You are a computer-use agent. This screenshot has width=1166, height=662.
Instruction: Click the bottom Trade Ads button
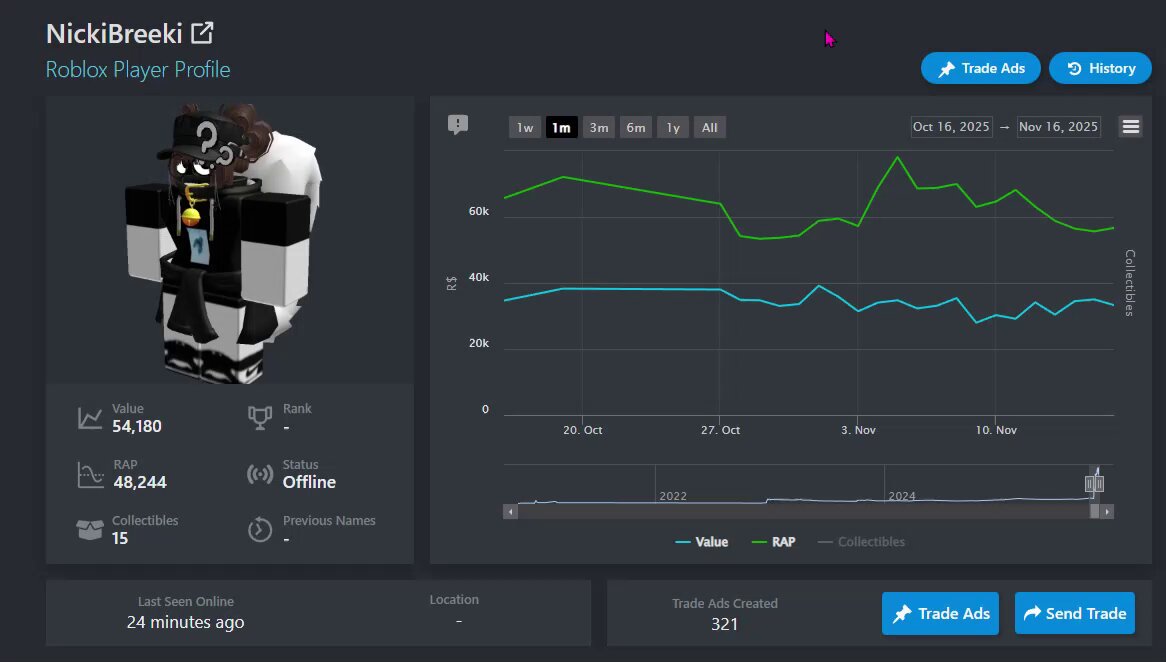click(x=940, y=614)
